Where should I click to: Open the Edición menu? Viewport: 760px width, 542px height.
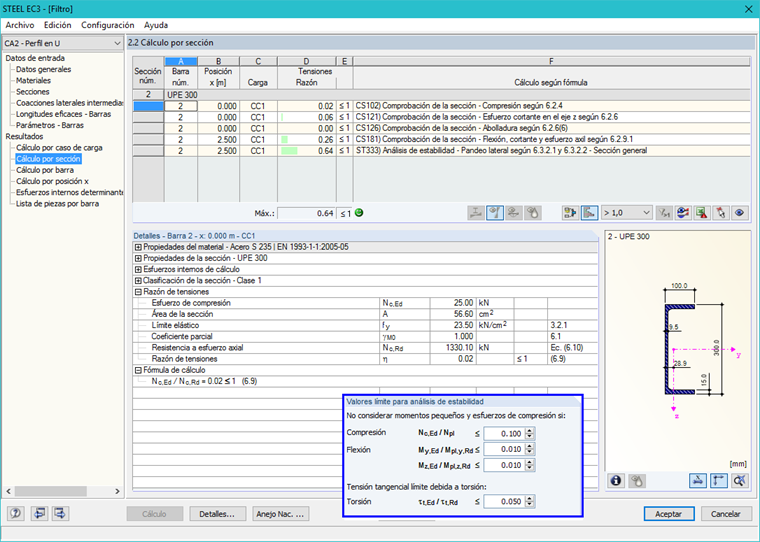(x=58, y=25)
